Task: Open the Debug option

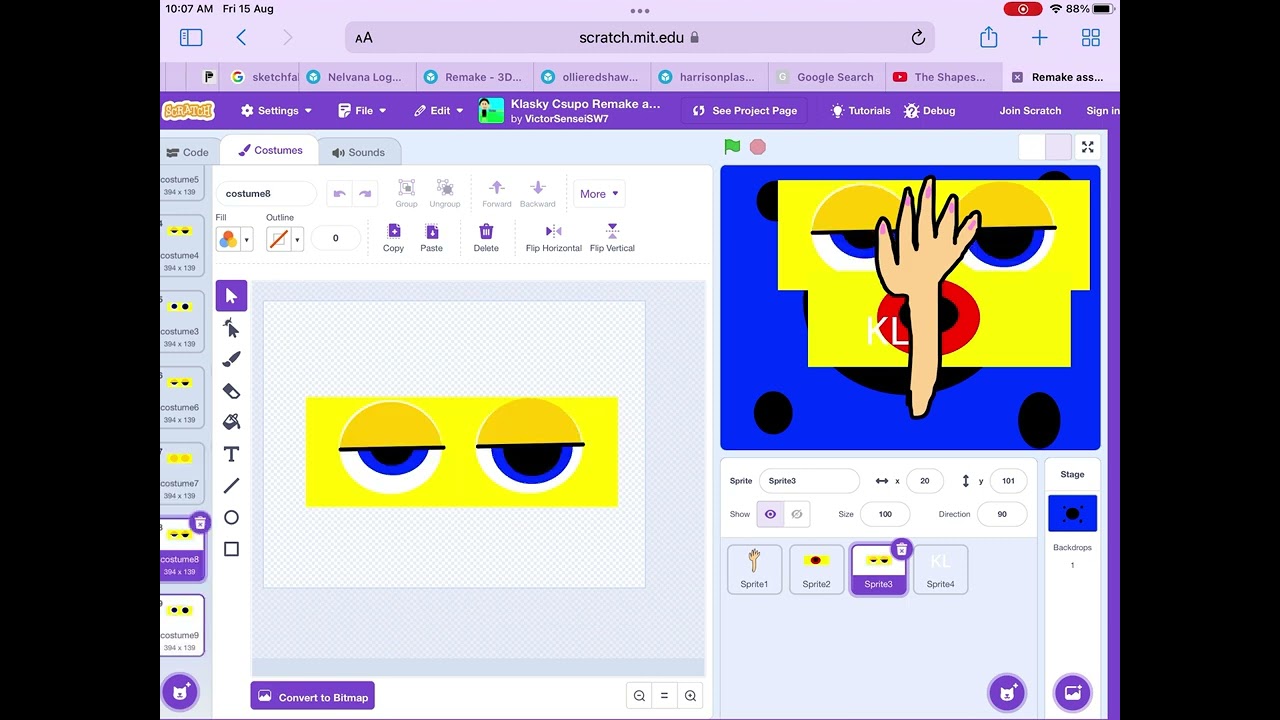Action: [929, 111]
